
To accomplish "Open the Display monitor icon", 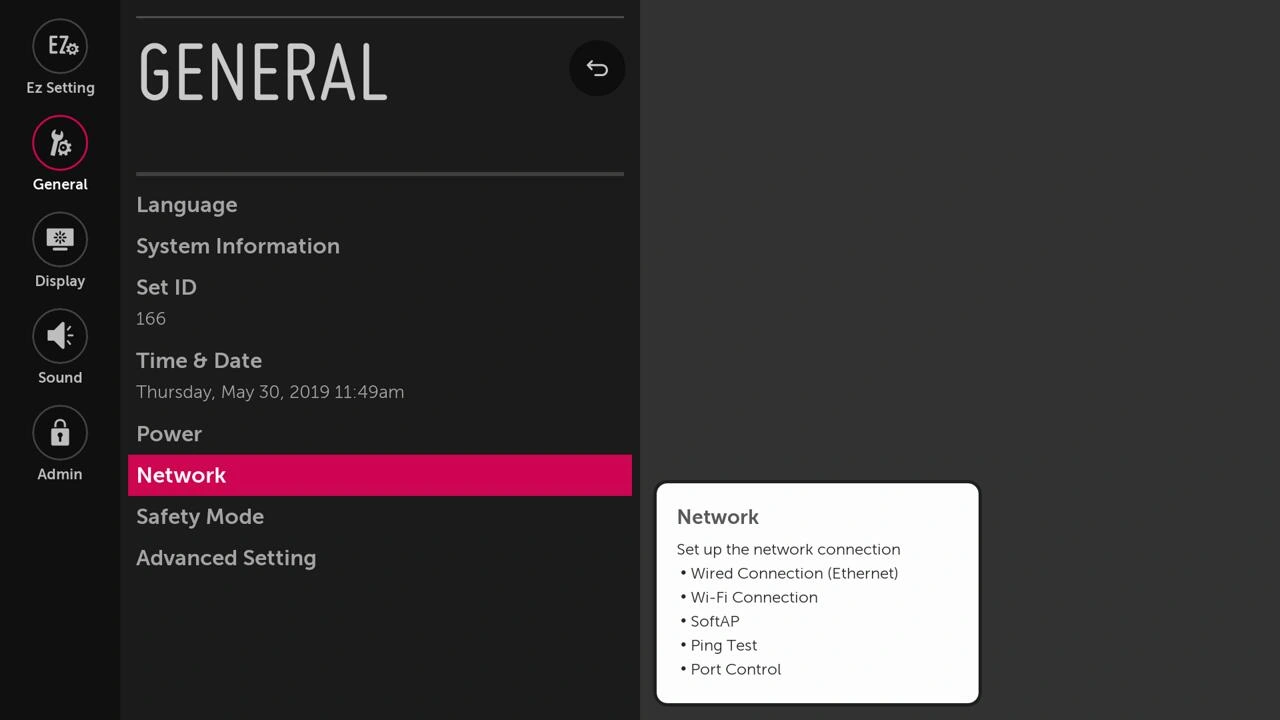I will 60,239.
